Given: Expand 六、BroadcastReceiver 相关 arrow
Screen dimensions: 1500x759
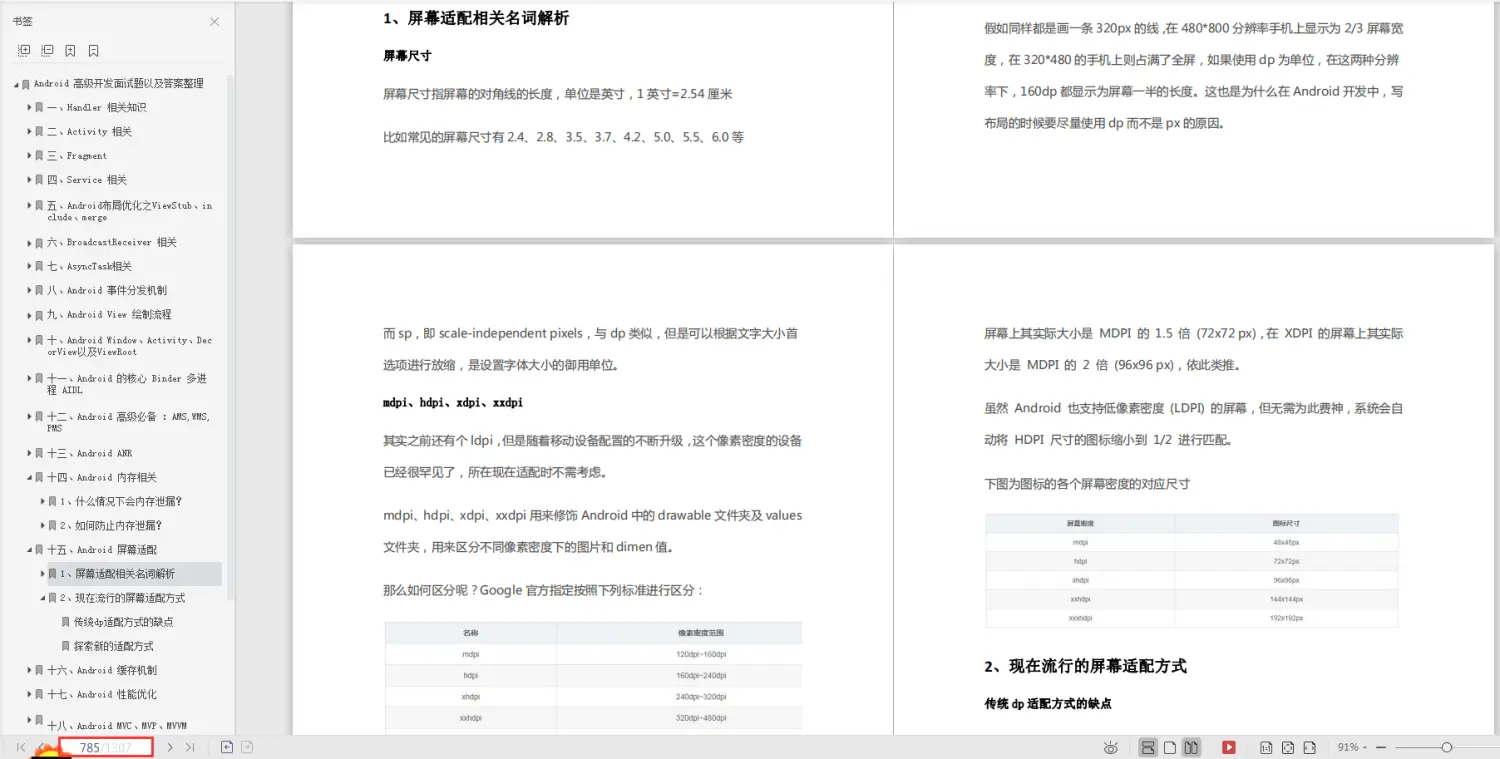Looking at the screenshot, I should (30, 242).
